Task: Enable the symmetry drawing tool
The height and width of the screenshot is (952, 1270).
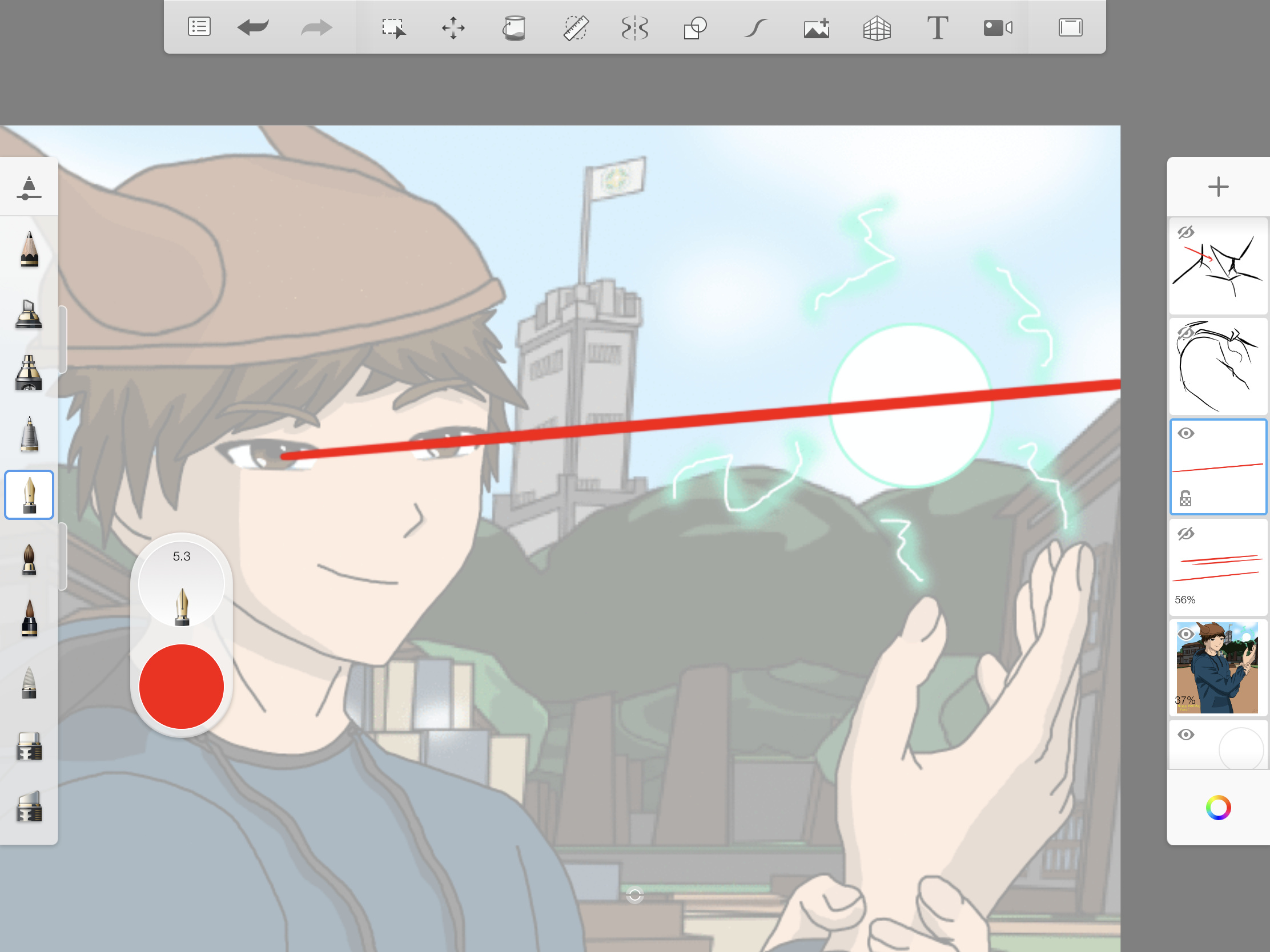Action: click(x=635, y=27)
